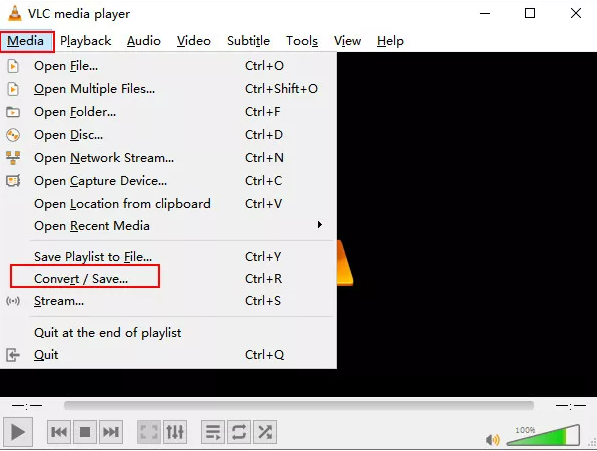Click the Next media button
The height and width of the screenshot is (451, 597).
[111, 432]
